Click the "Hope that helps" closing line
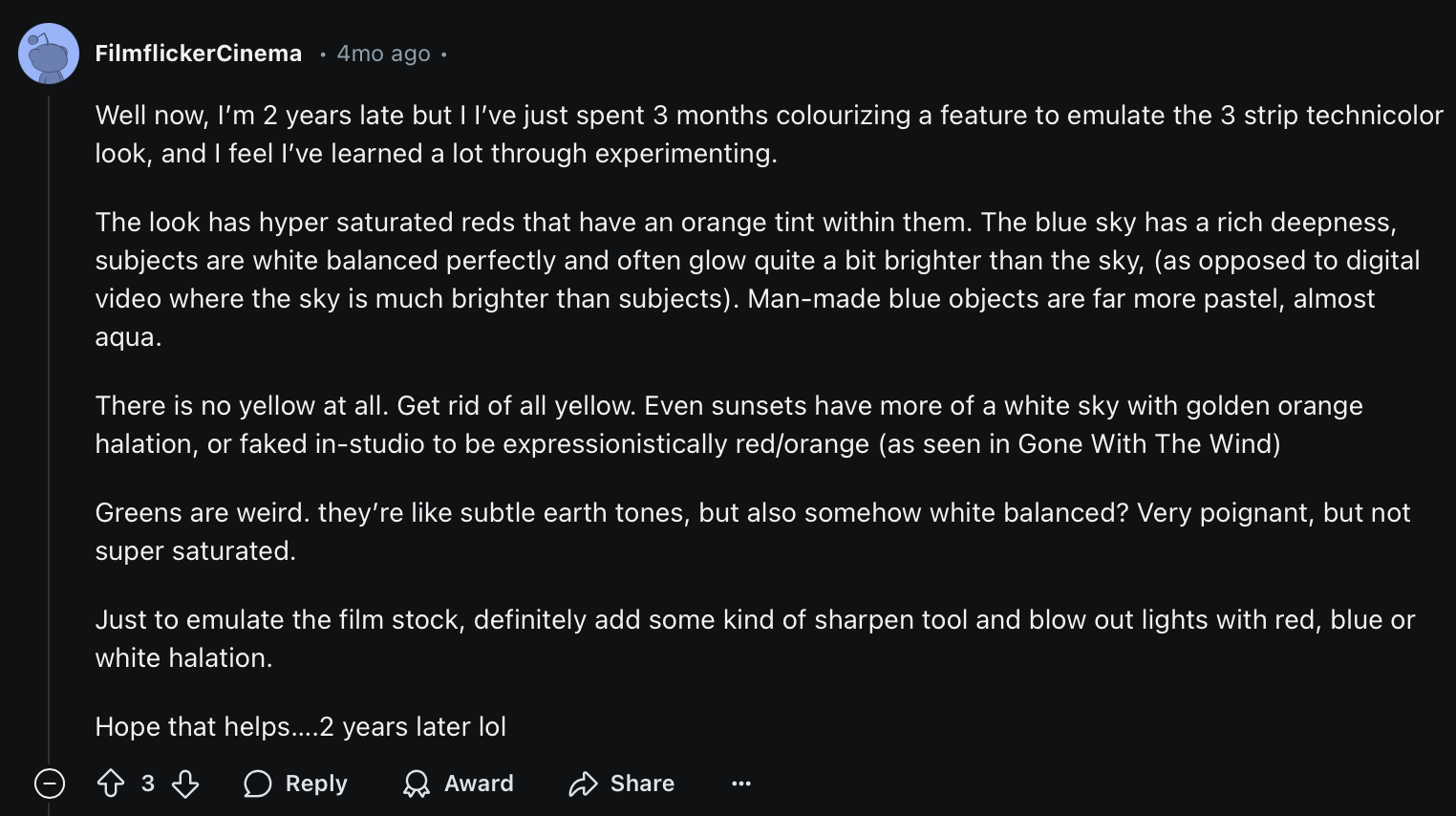The height and width of the screenshot is (816, 1456). pyautogui.click(x=301, y=727)
